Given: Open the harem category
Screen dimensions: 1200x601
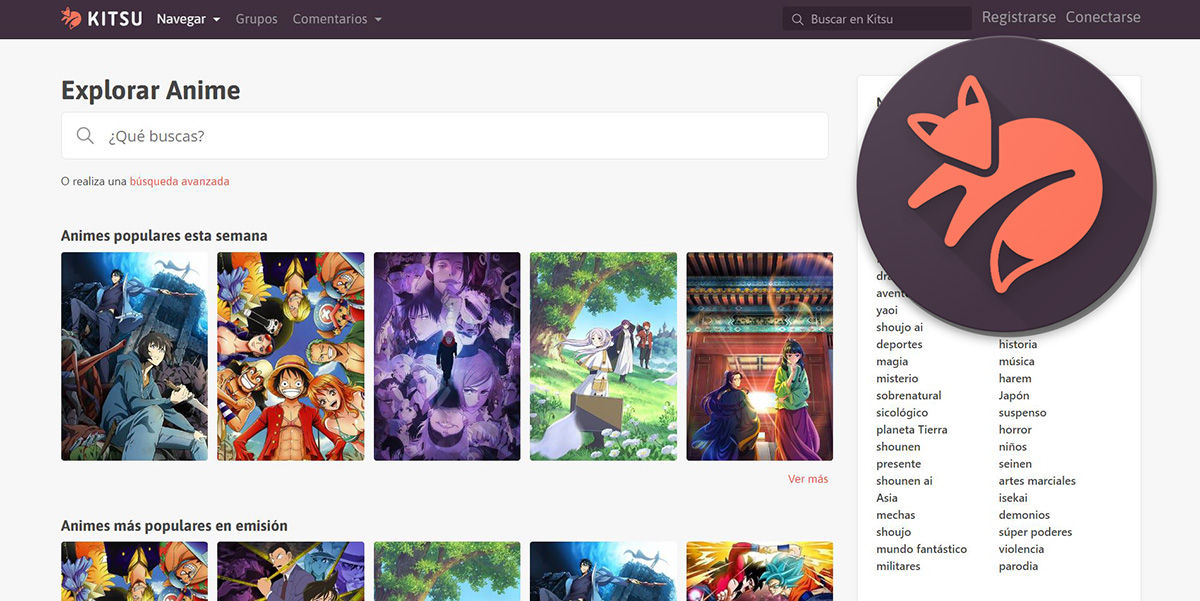Looking at the screenshot, I should click(x=1015, y=379).
